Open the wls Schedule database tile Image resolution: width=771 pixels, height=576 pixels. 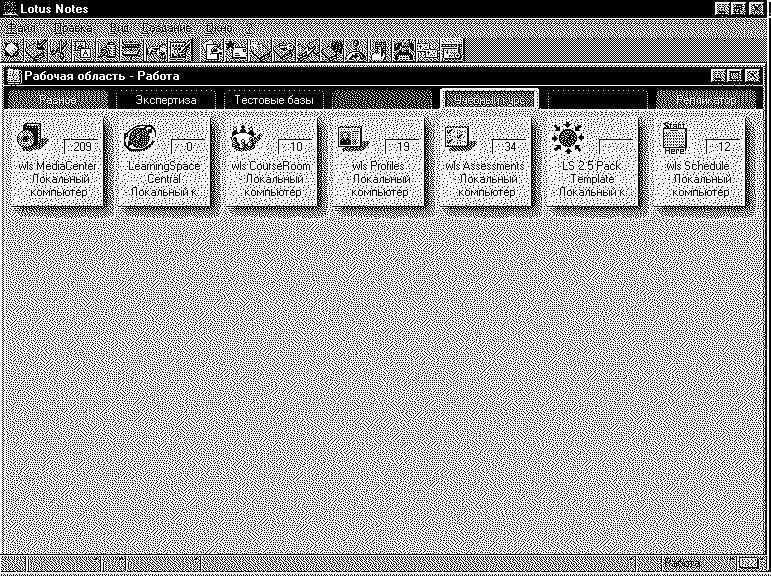coord(699,161)
